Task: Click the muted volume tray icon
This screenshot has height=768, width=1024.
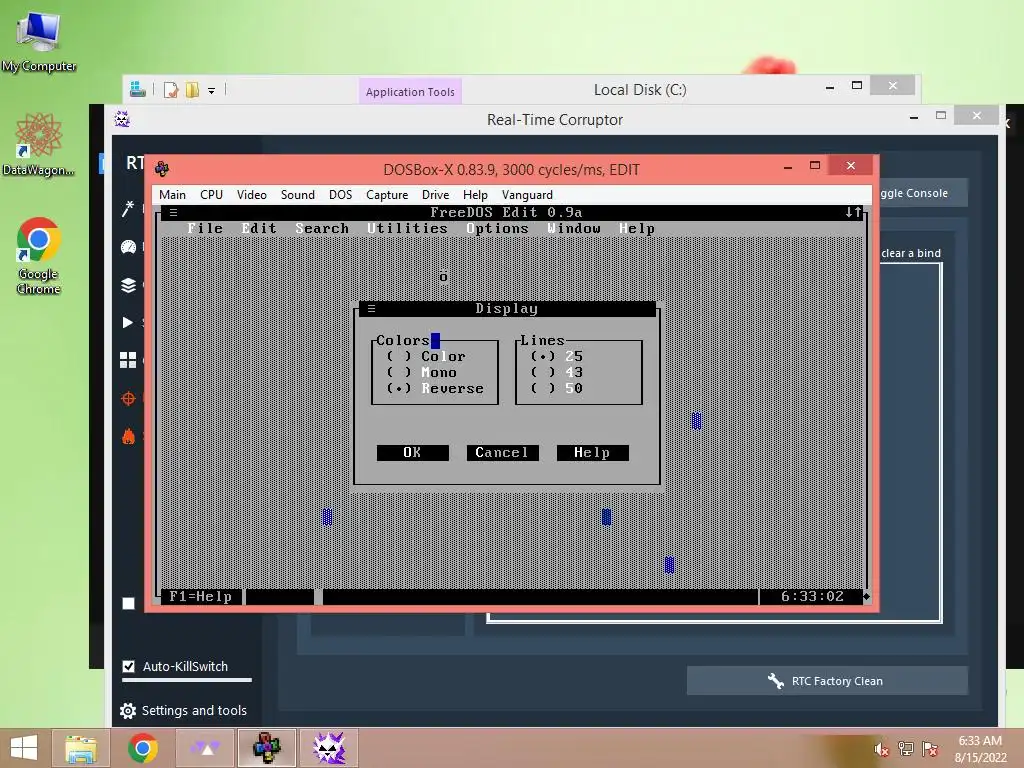Action: pos(881,749)
